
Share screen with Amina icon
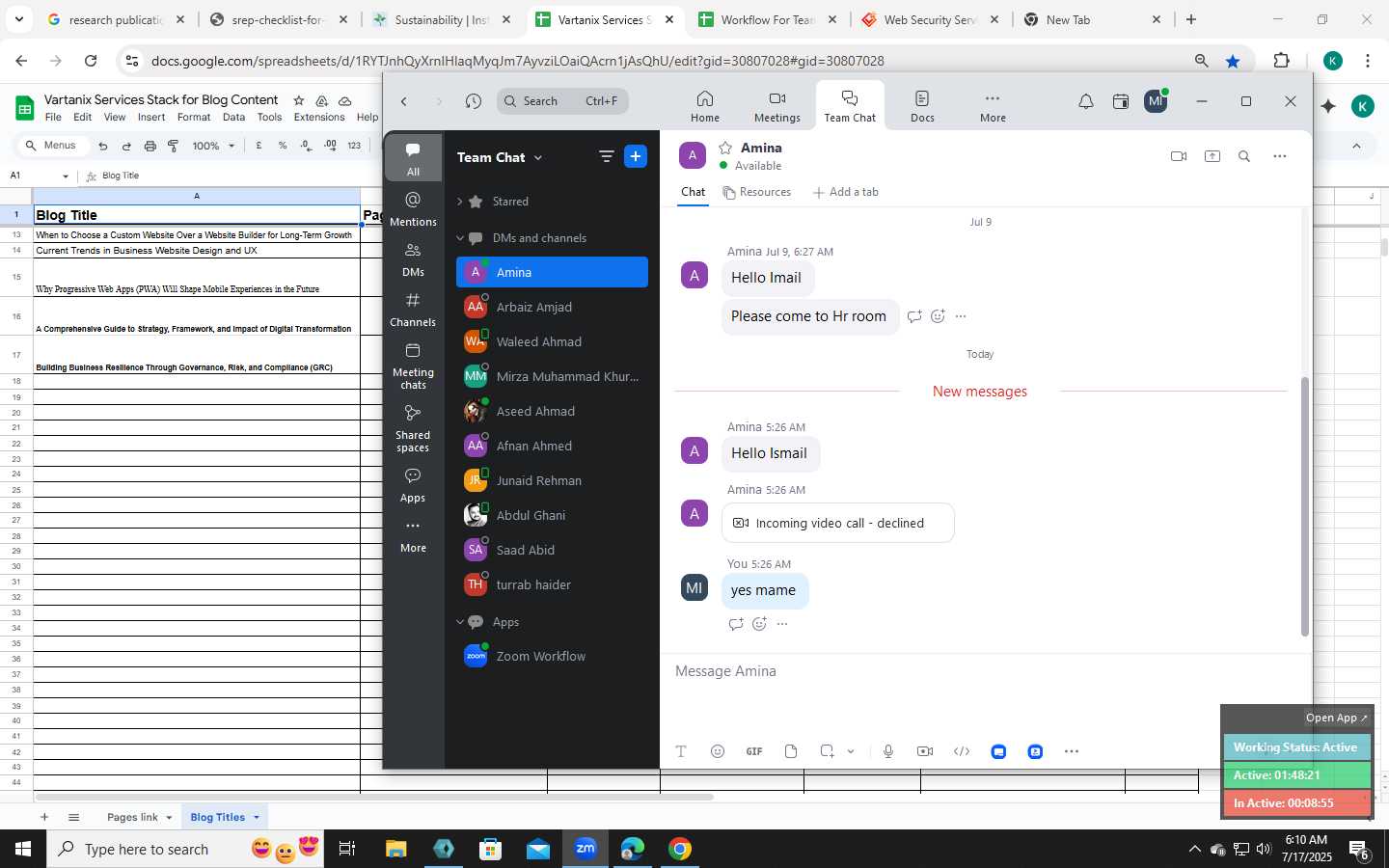[1212, 156]
